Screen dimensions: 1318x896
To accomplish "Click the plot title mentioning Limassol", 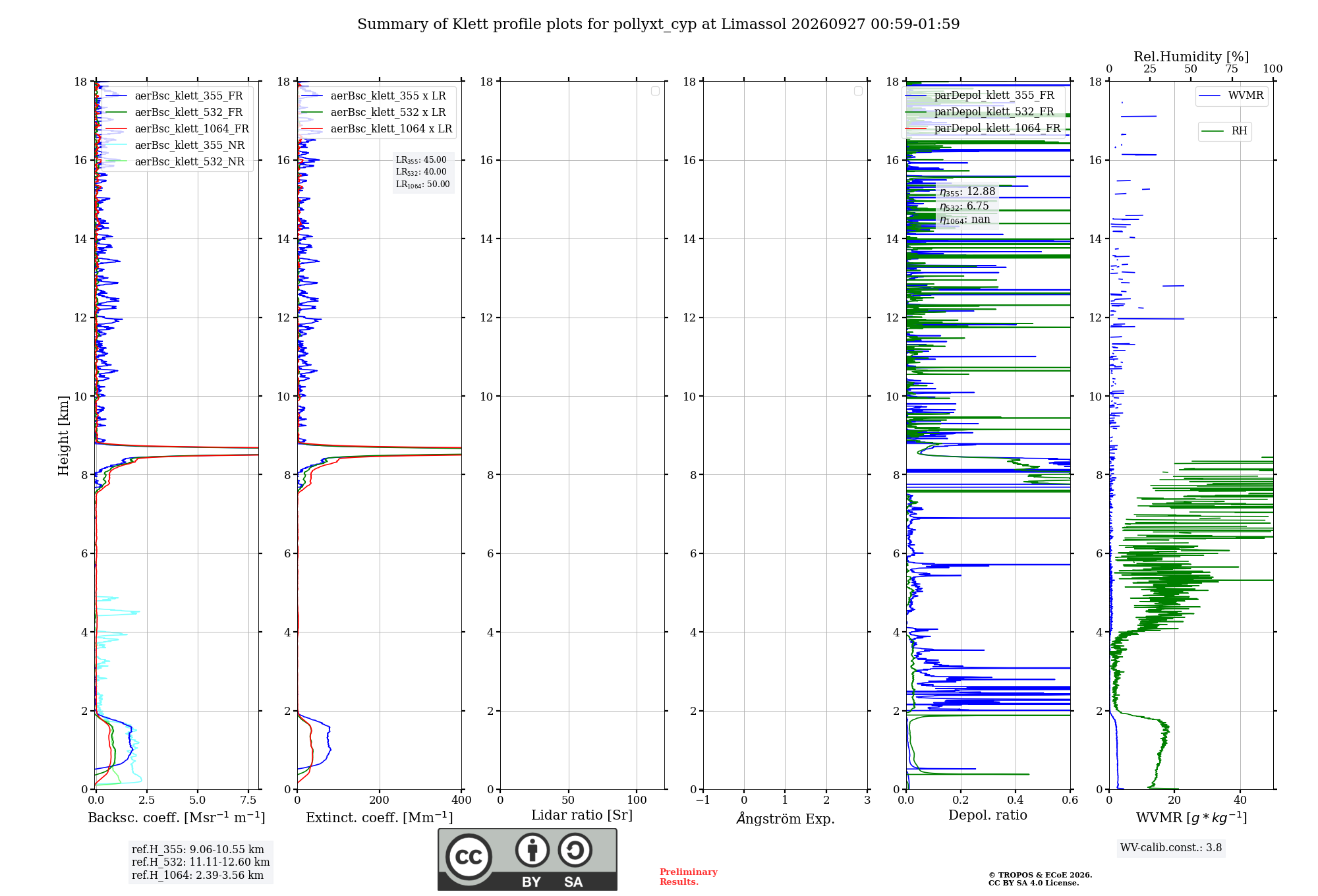I will (658, 24).
